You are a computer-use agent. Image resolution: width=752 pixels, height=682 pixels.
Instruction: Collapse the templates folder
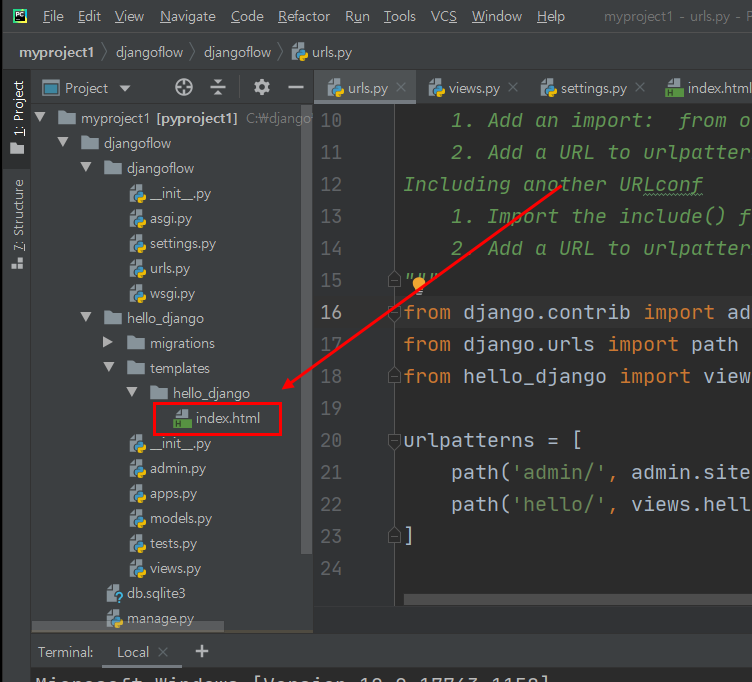point(109,368)
